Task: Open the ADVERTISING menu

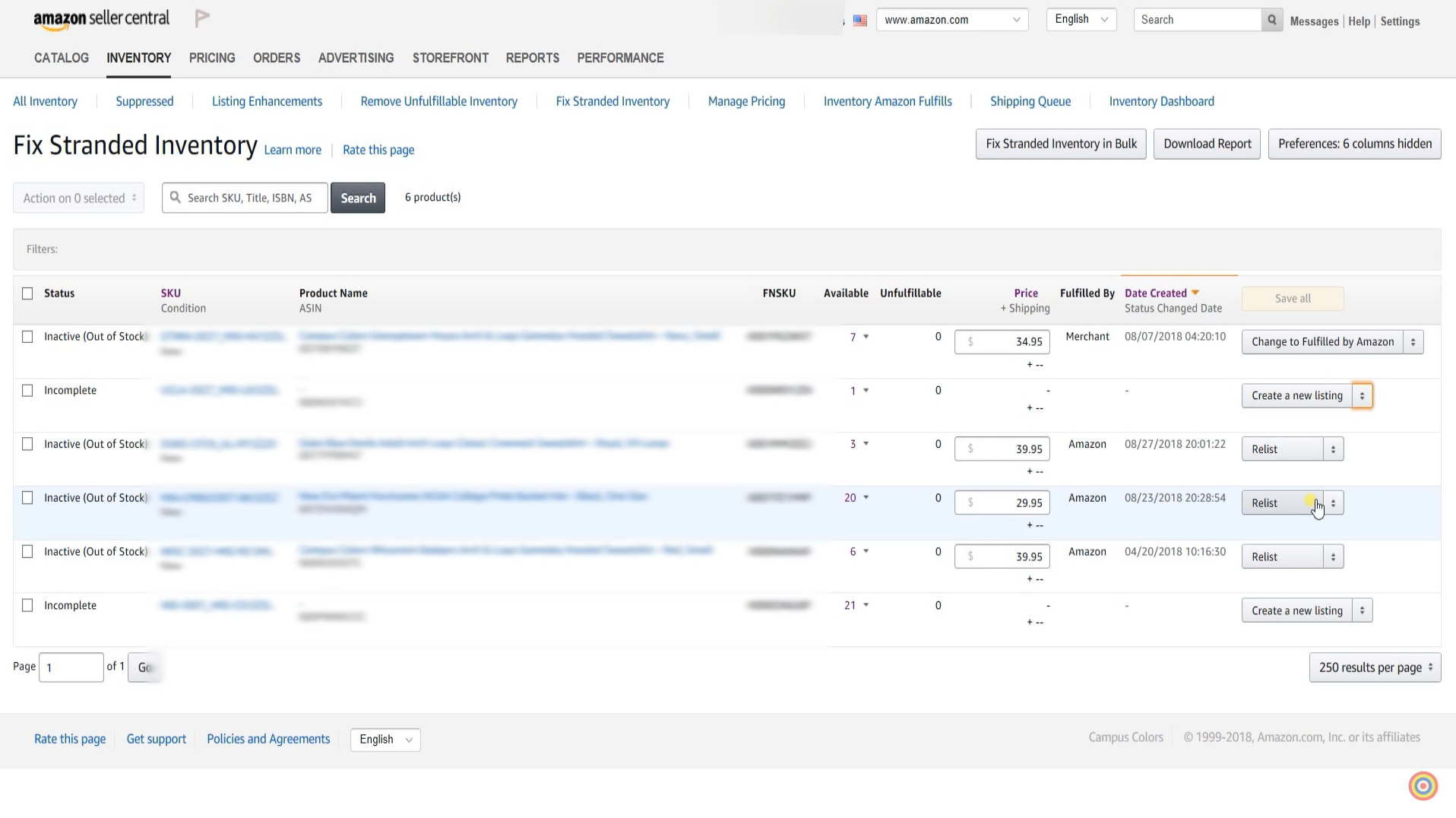Action: coord(356,58)
